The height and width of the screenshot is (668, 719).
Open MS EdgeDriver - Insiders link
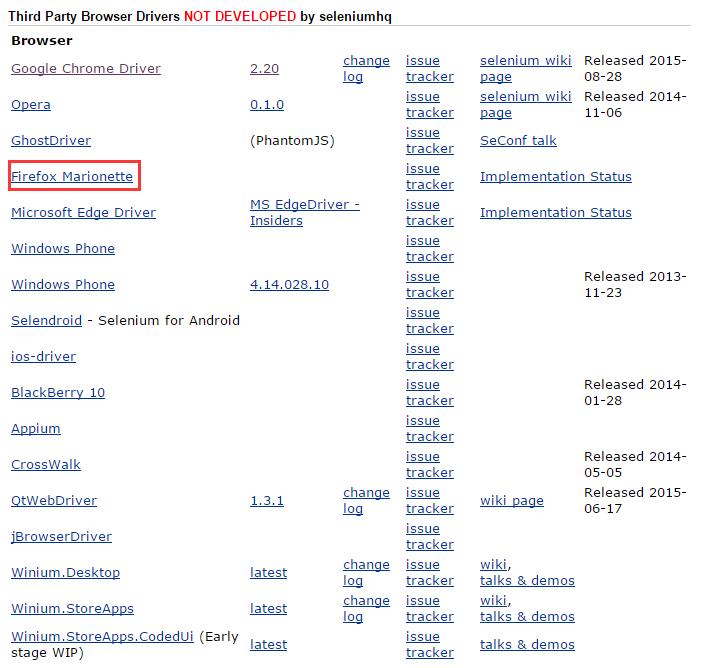tap(304, 212)
